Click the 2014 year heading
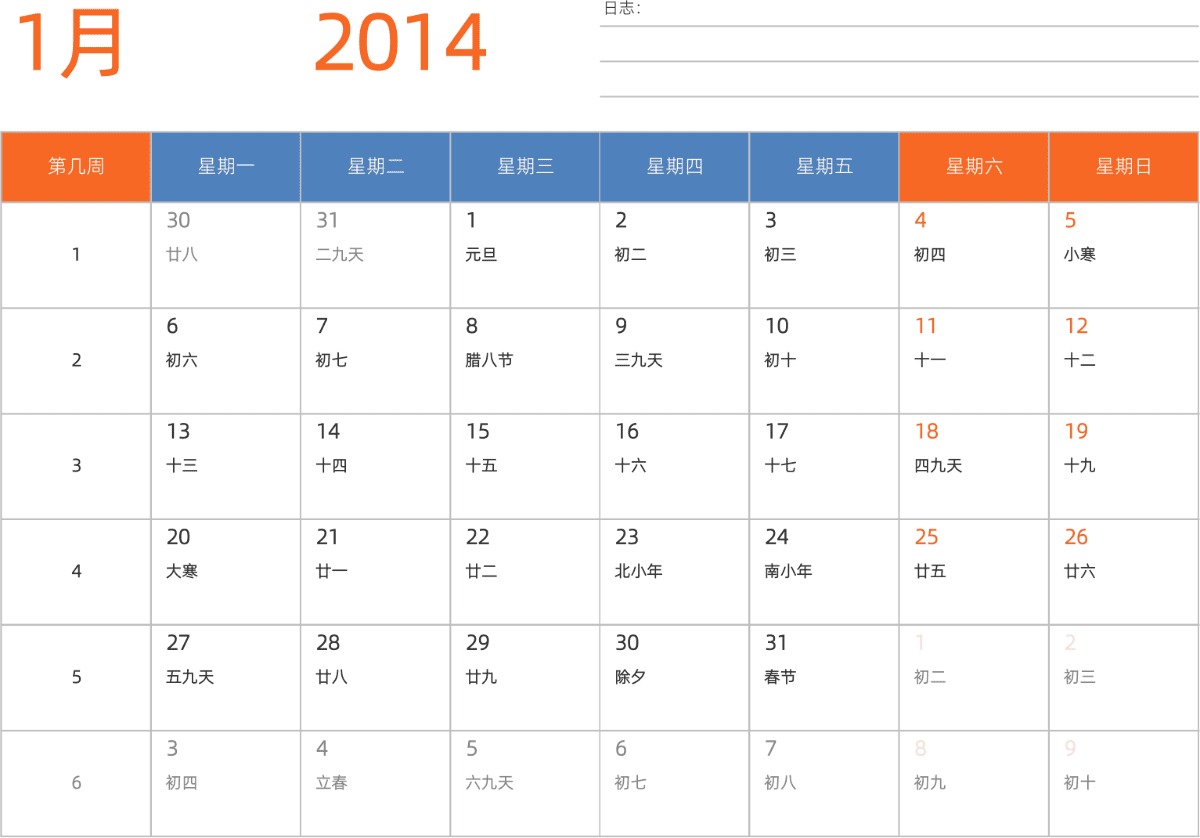1200x838 pixels. click(400, 44)
